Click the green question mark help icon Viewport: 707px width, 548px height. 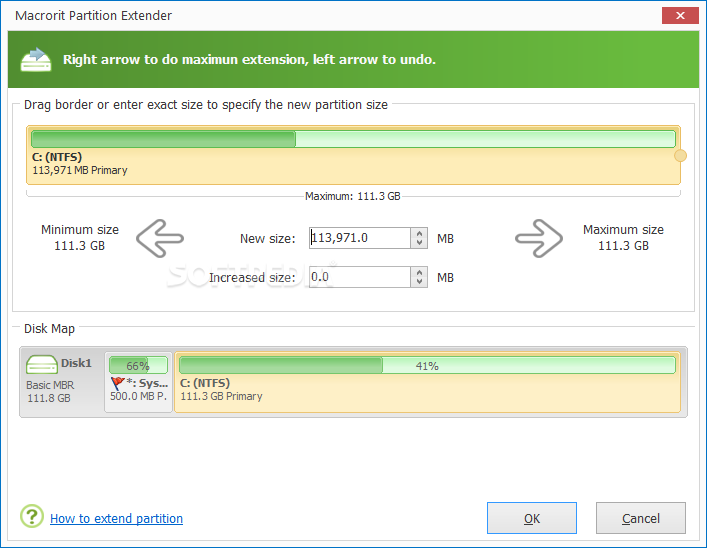(32, 516)
